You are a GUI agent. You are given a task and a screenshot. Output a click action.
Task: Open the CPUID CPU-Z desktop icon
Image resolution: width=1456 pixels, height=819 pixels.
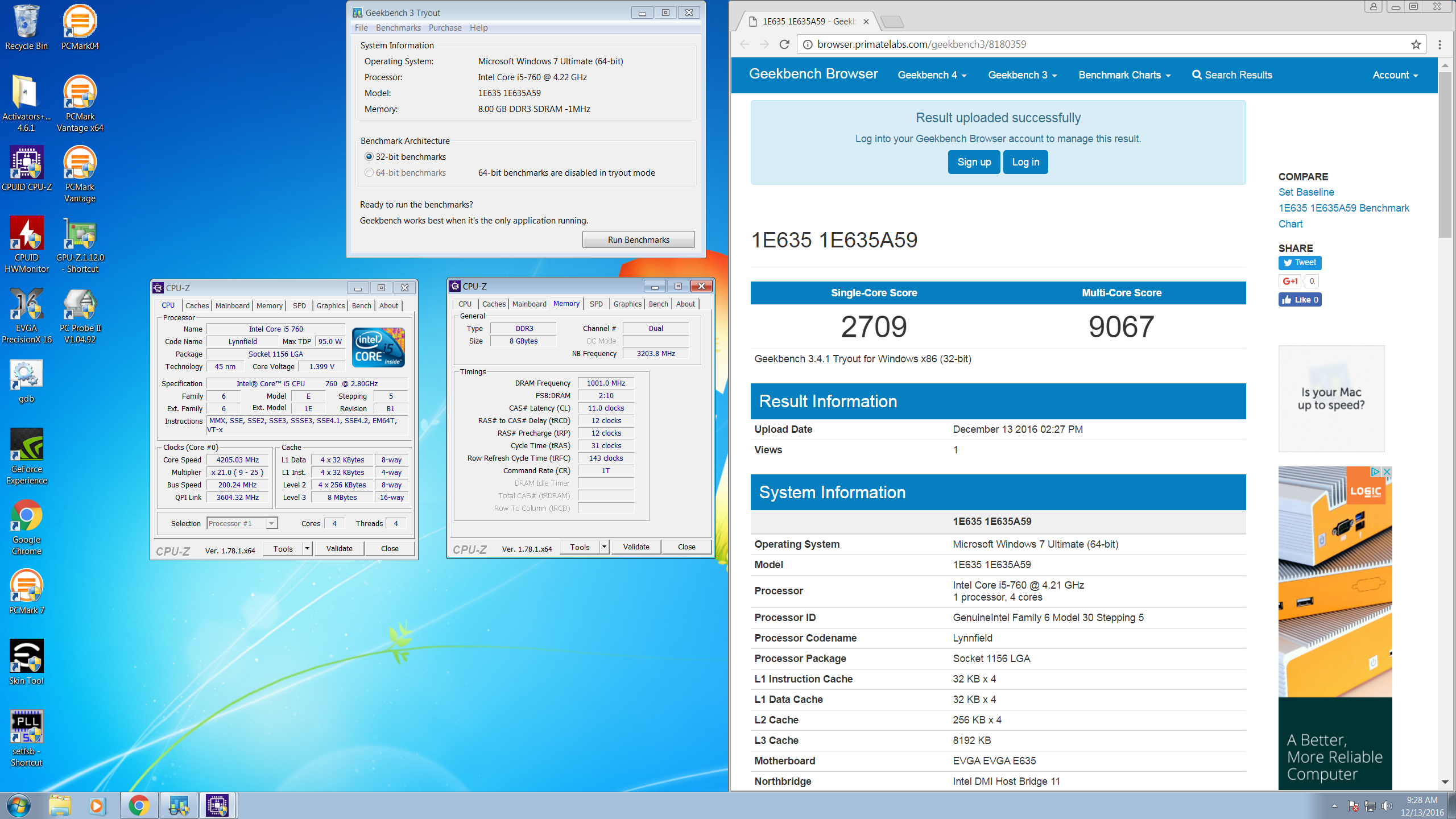click(26, 168)
